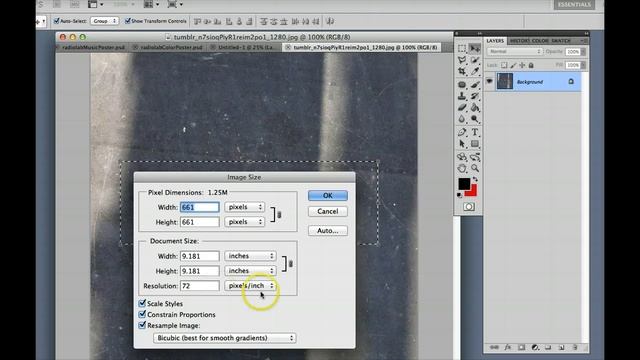Open pixel Width units dropdown

coord(244,207)
